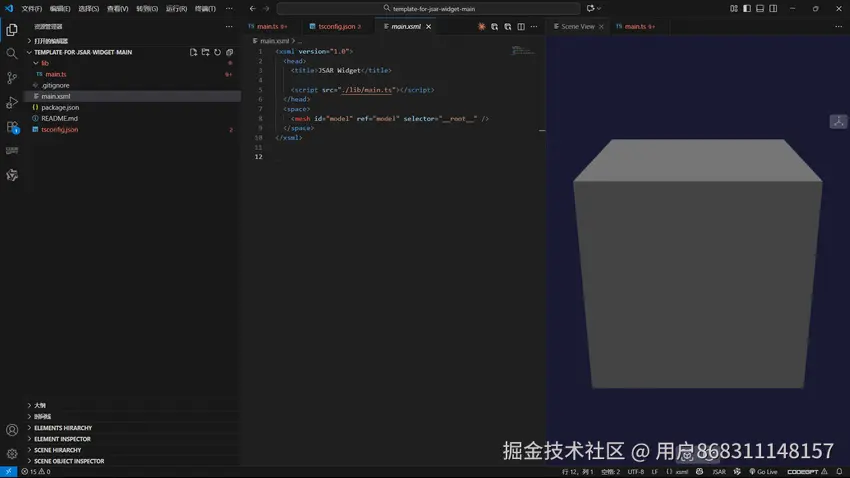Open the View (V) menu
This screenshot has width=850, height=478.
point(118,9)
